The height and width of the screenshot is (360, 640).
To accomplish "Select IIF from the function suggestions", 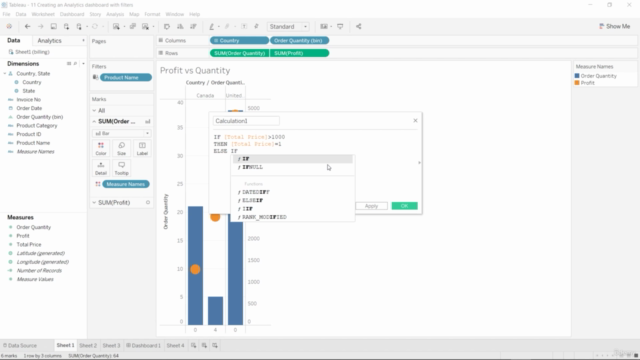I will (293, 209).
